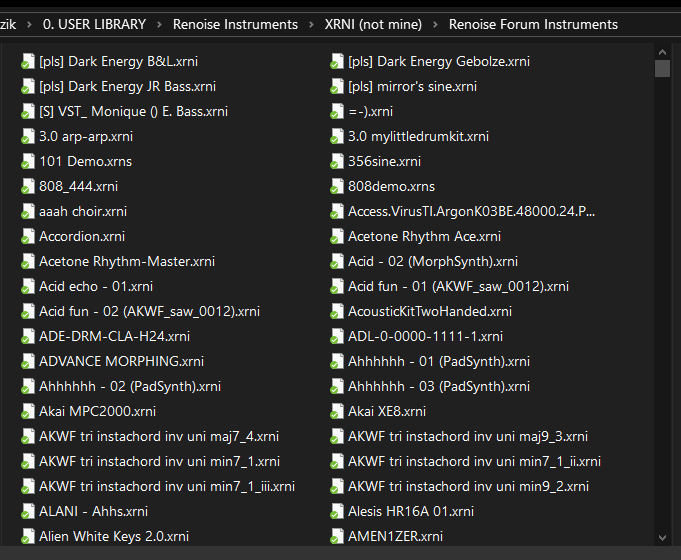
Task: Expand the chevron after 0. USER LIBRARY
Action: [x=159, y=24]
